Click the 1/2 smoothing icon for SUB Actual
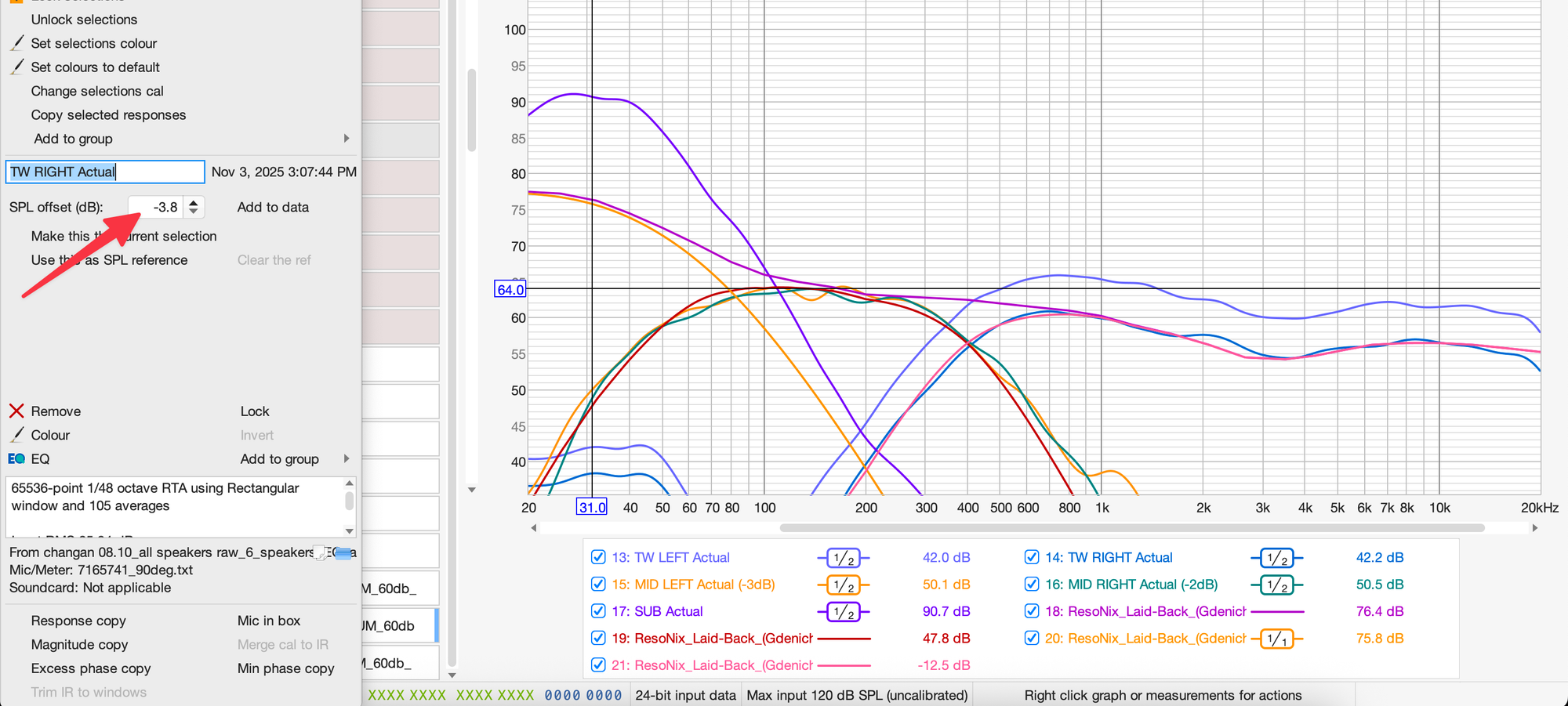The image size is (1568, 706). (x=844, y=612)
